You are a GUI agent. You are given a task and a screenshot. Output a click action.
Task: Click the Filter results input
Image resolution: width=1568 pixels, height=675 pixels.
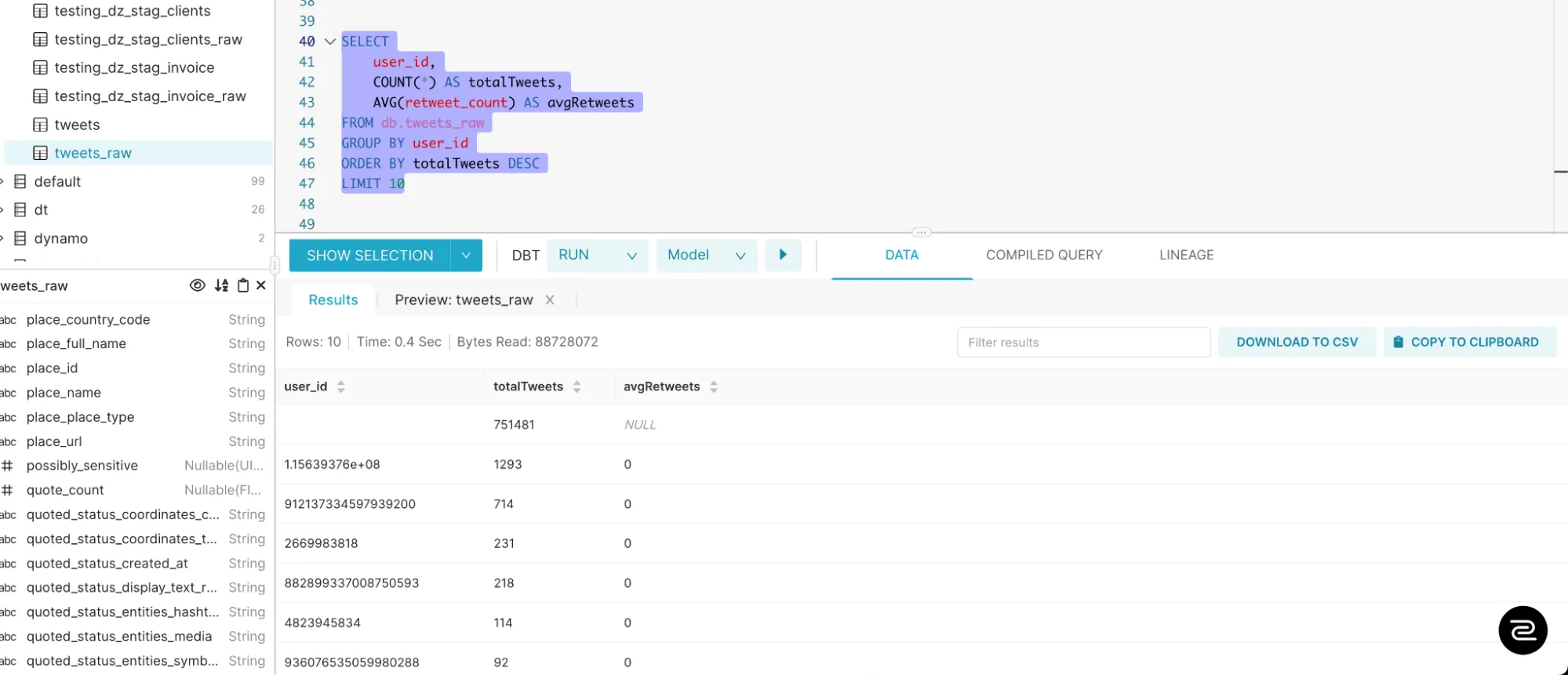[x=1083, y=342]
